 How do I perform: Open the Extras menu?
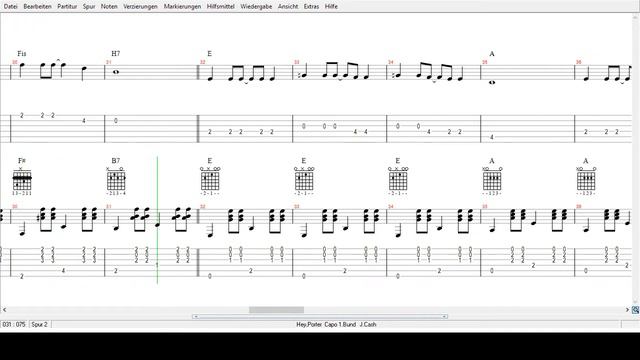click(311, 7)
